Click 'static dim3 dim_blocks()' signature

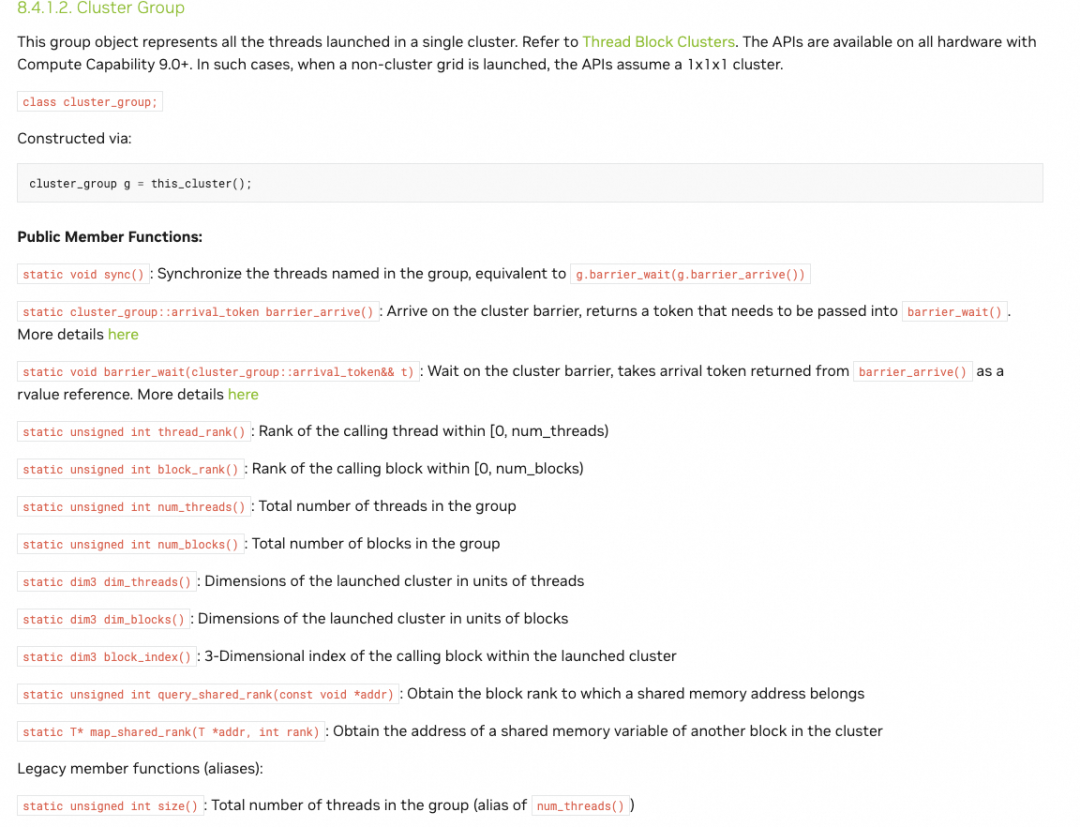[x=103, y=619]
